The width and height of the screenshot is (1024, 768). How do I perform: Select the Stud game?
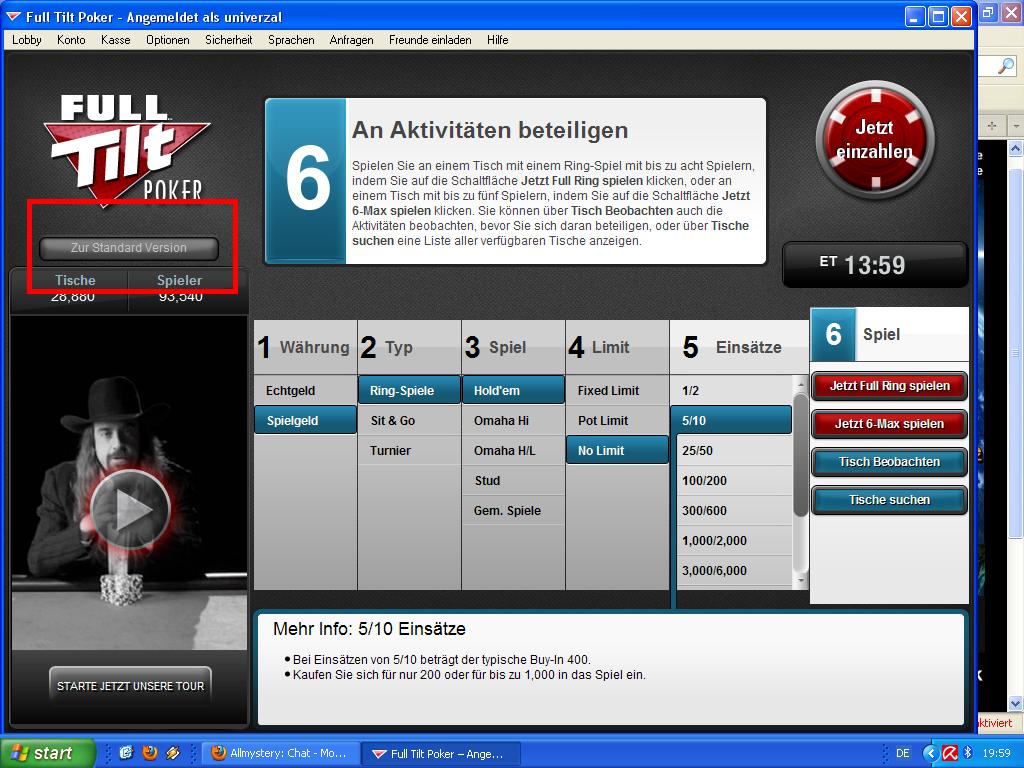coord(513,481)
